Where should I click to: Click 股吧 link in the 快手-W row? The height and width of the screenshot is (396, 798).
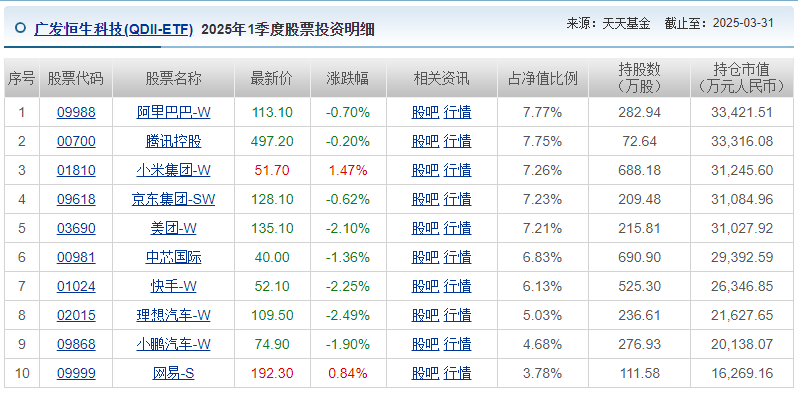pyautogui.click(x=425, y=286)
